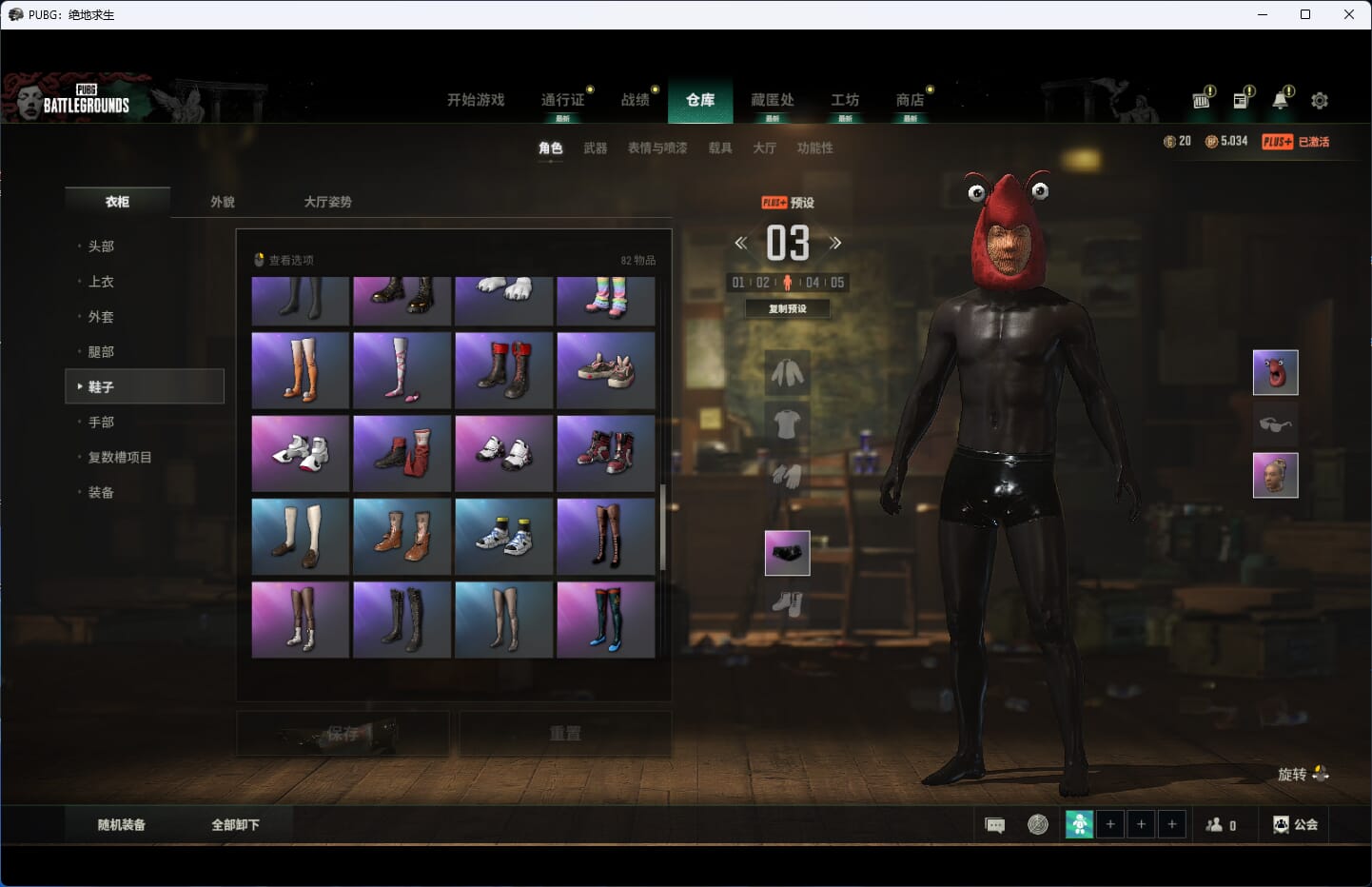
Task: Select the shirt equipment slot
Action: click(x=787, y=423)
